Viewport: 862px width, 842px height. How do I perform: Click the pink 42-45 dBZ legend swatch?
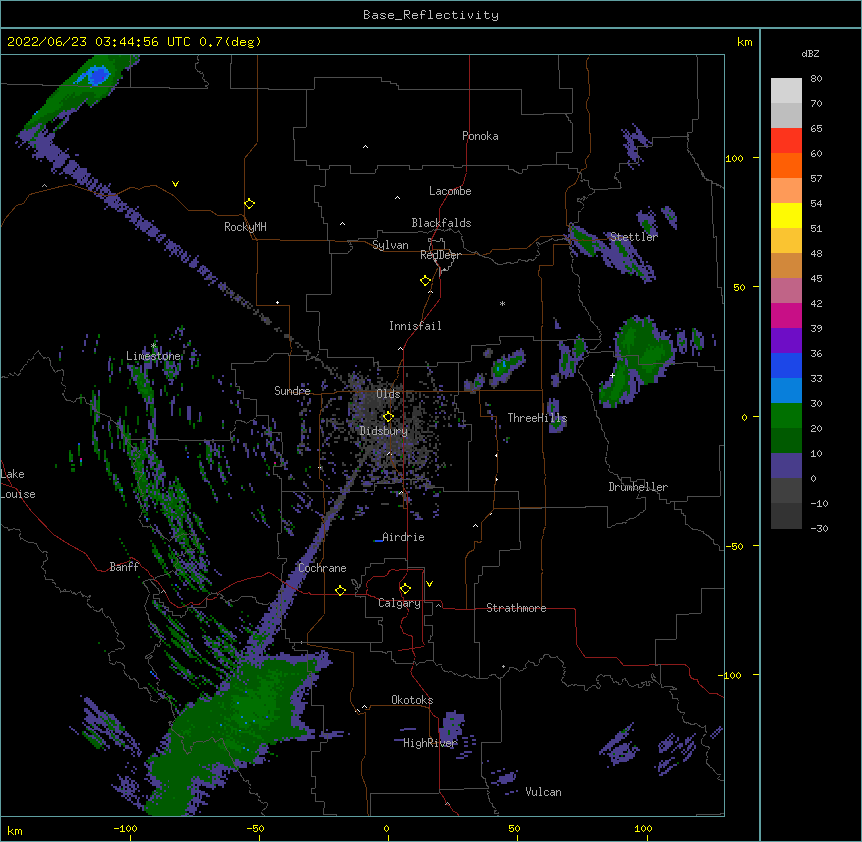click(786, 291)
